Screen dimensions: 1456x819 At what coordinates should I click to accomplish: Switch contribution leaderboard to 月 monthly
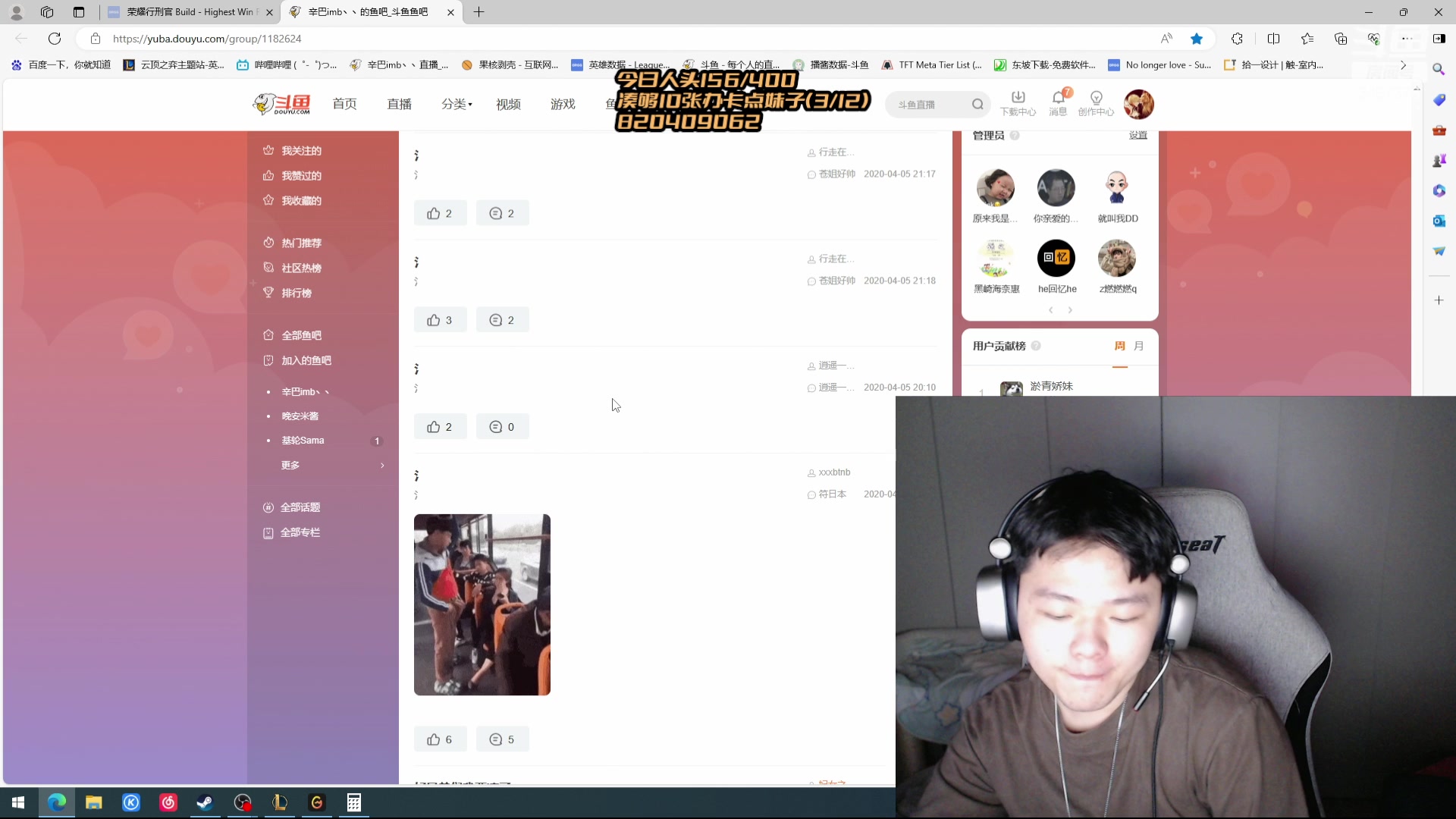coord(1138,345)
